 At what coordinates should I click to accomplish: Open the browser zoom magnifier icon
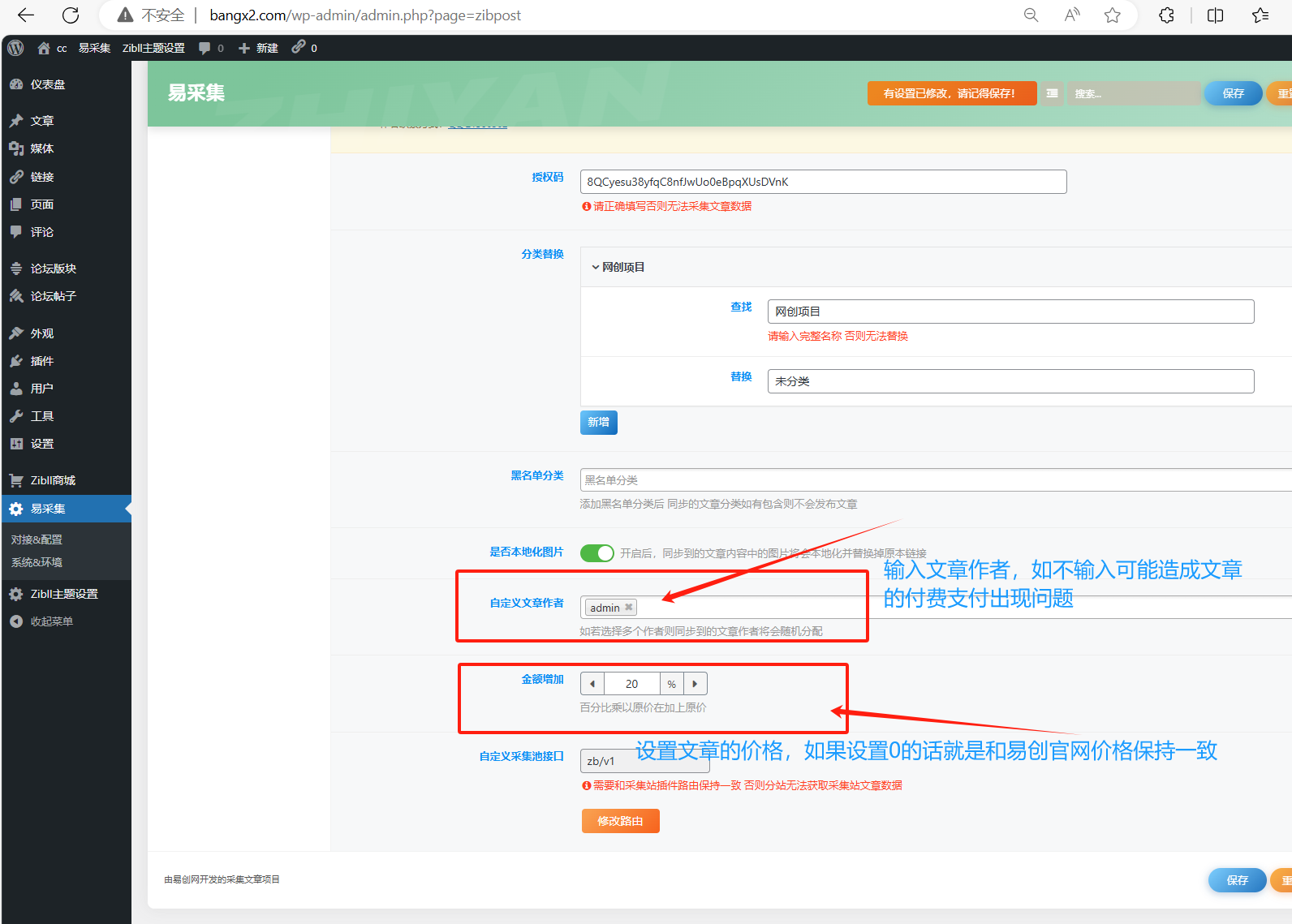pyautogui.click(x=1031, y=15)
